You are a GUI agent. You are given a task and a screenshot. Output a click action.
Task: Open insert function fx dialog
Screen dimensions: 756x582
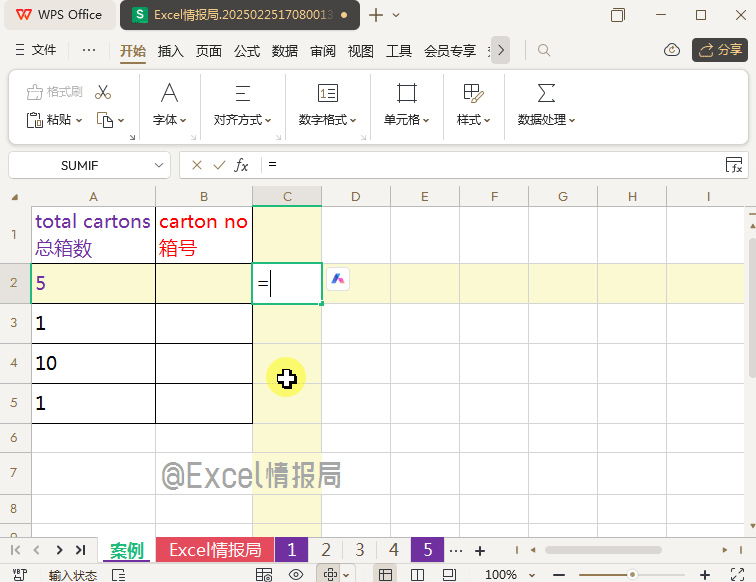point(241,165)
